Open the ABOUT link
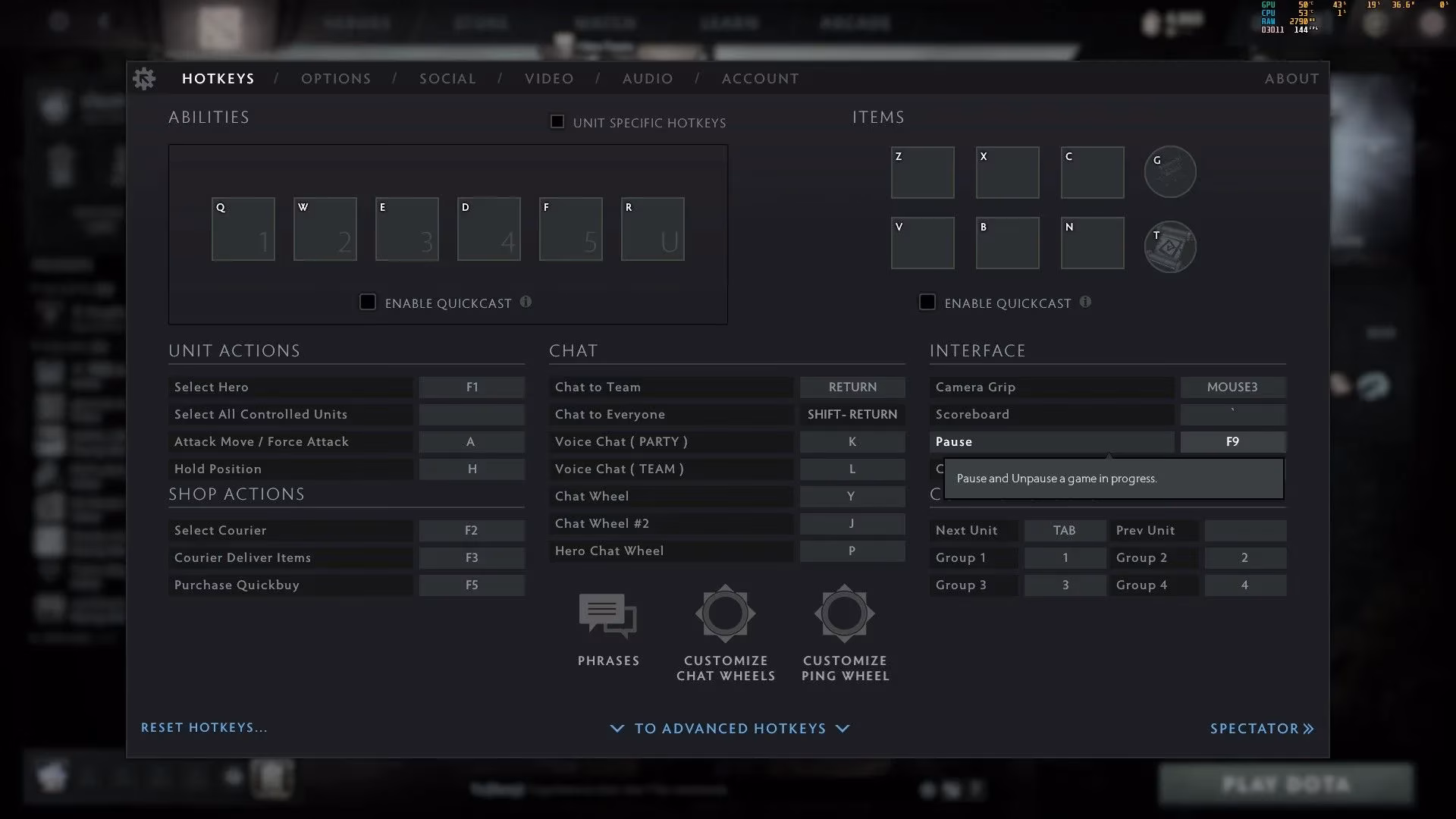This screenshot has width=1456, height=819. (1291, 78)
